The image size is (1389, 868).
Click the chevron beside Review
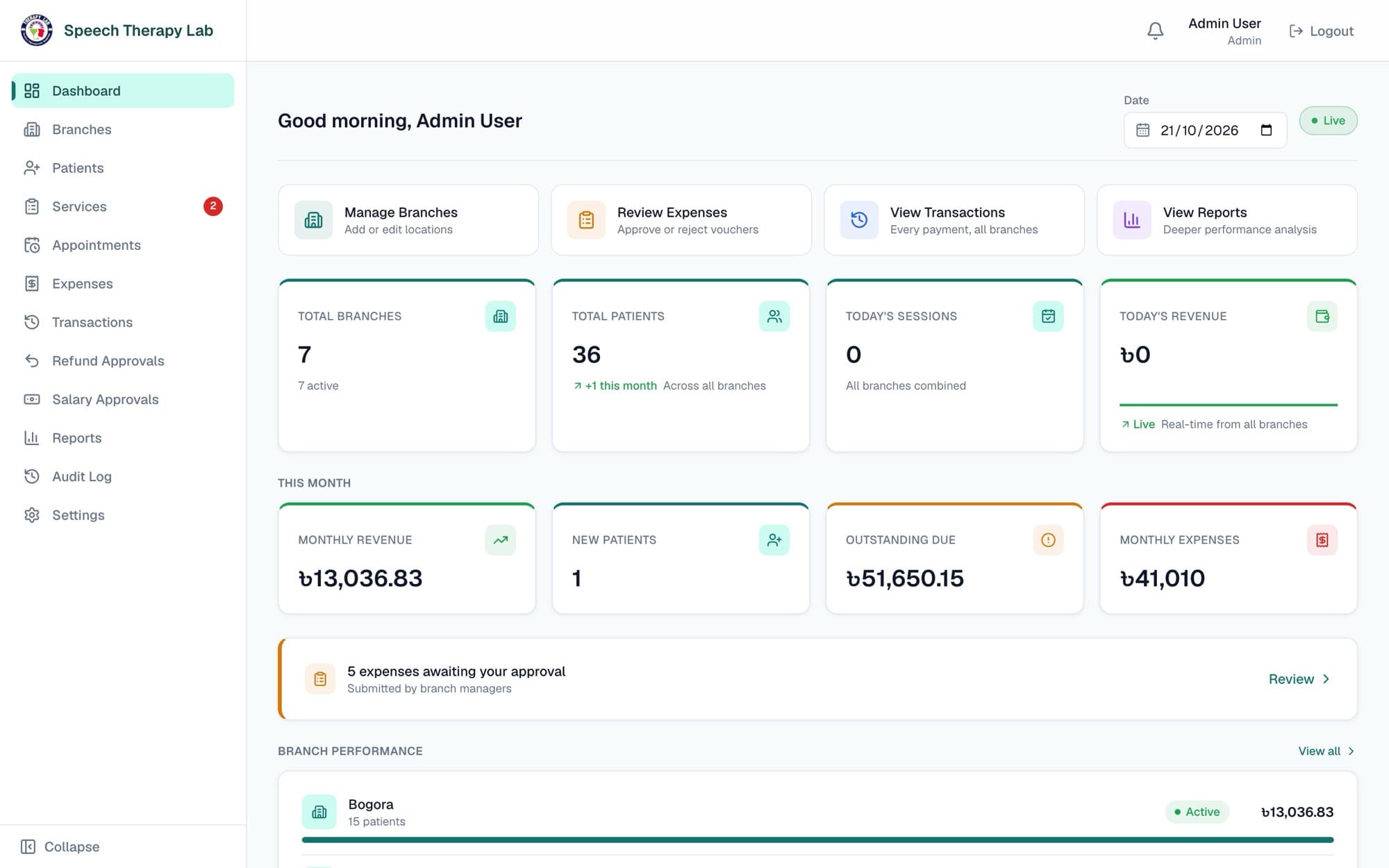[1326, 679]
